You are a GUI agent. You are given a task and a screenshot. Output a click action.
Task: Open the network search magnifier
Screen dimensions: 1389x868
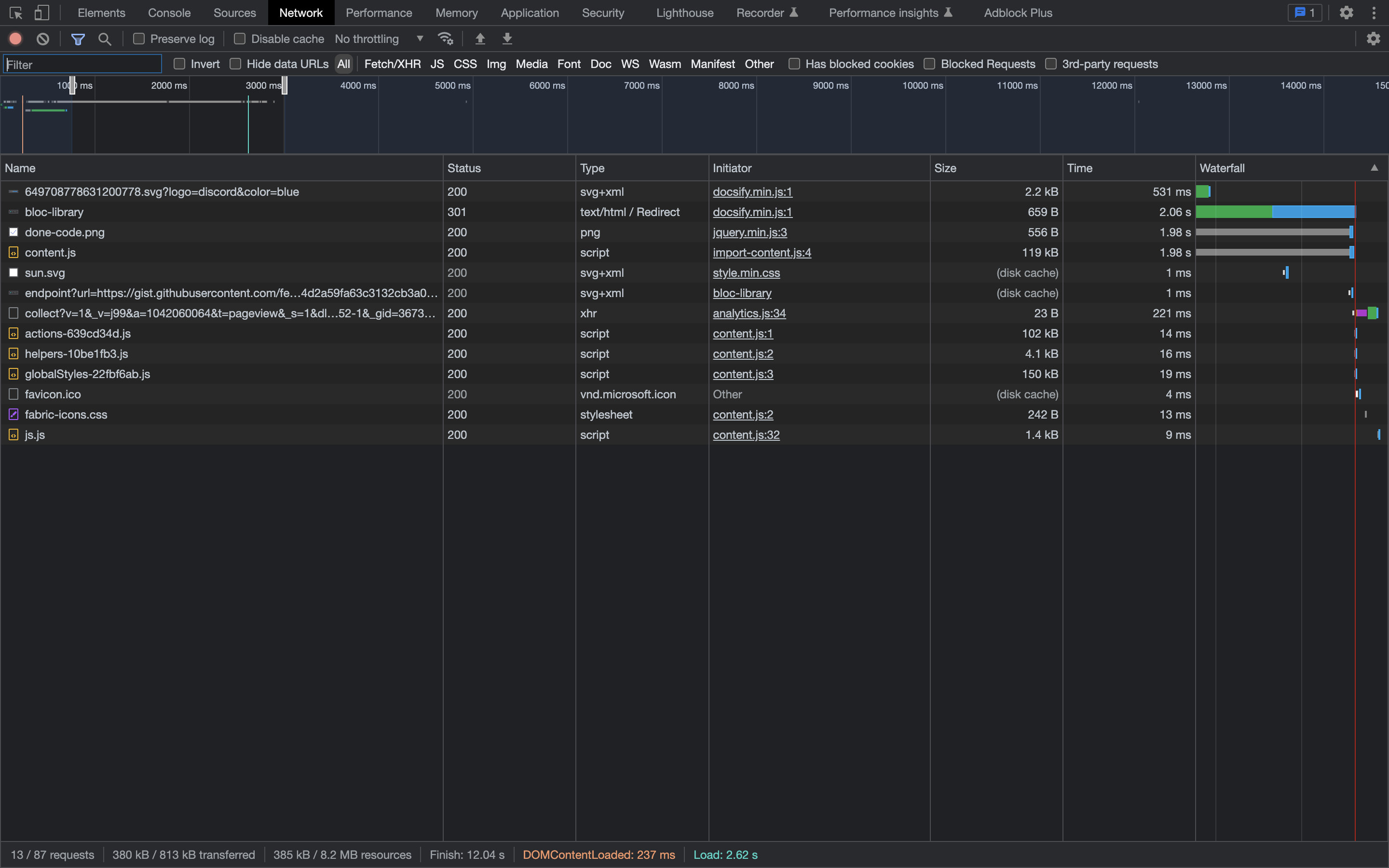click(105, 39)
